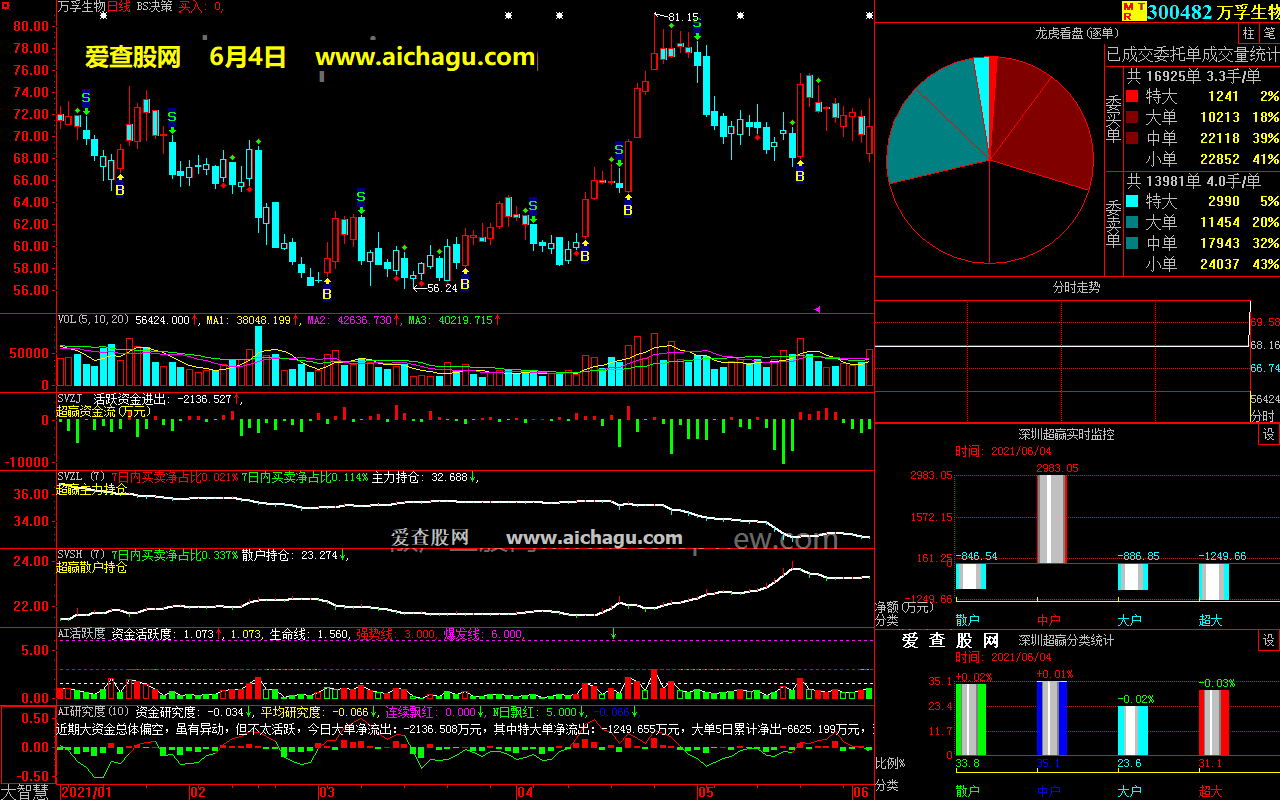This screenshot has width=1280, height=800.
Task: Click the 06 month label on time axis
Action: pyautogui.click(x=860, y=792)
